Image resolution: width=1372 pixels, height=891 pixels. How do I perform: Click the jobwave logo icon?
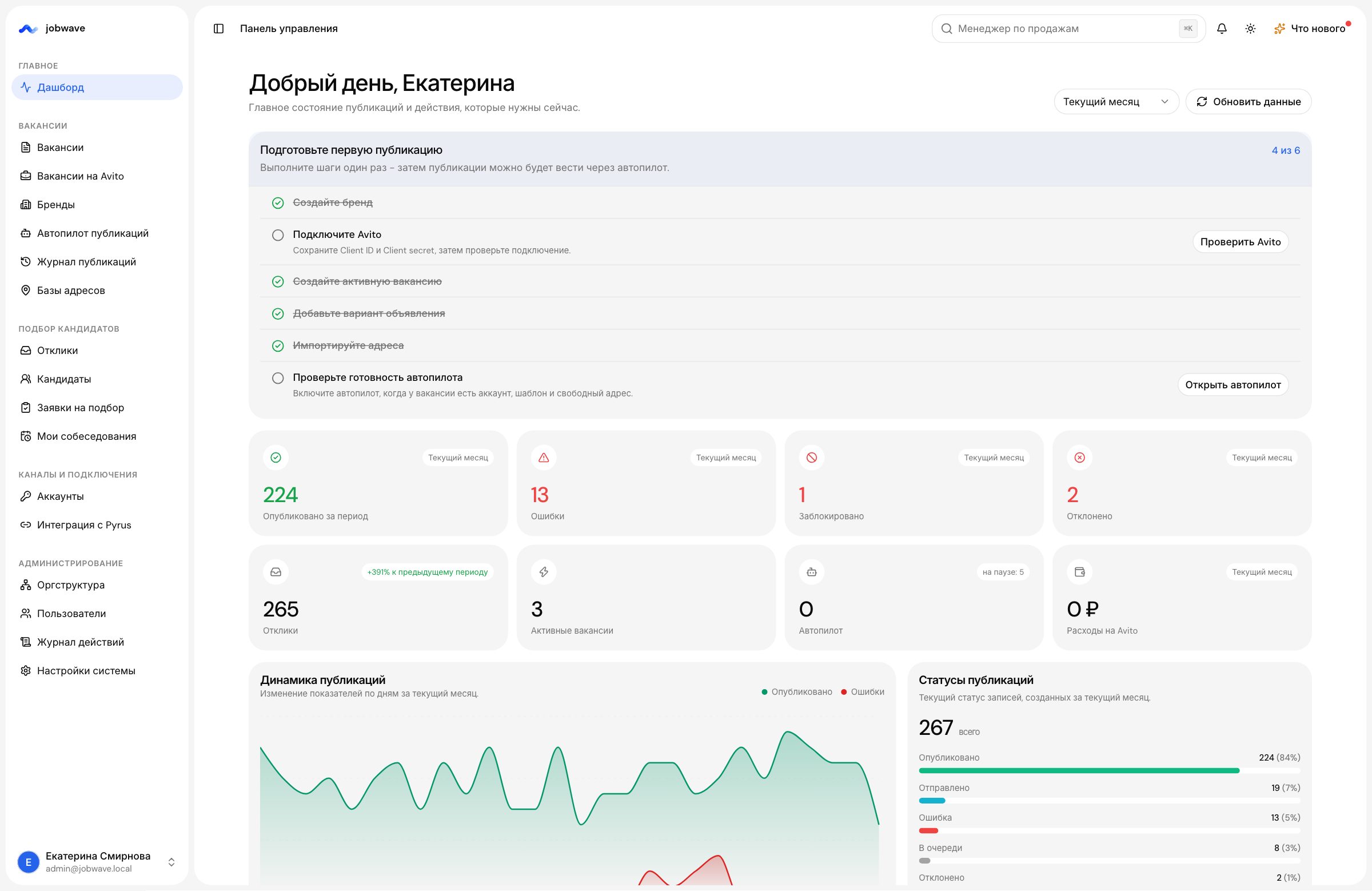28,29
